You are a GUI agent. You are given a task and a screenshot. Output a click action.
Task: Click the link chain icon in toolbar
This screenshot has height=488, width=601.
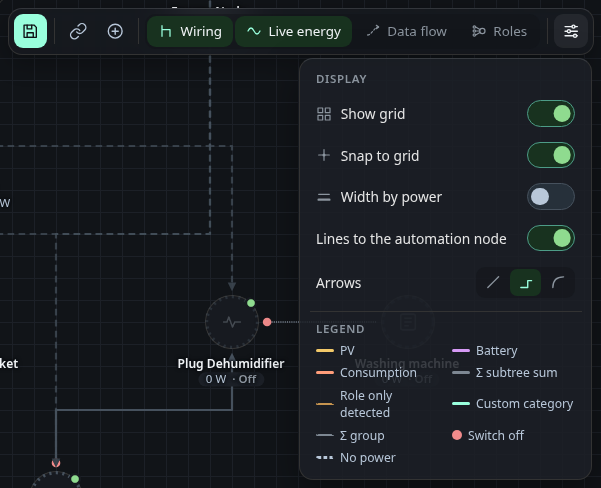[78, 31]
